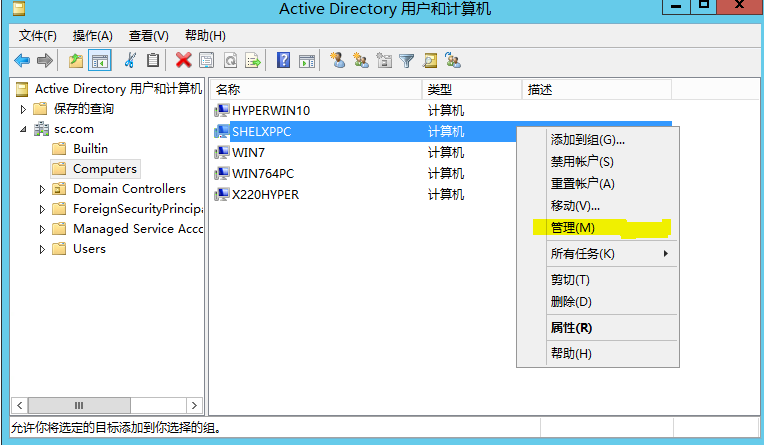
Task: Expand the Managed Service Accounts arrow
Action: point(42,229)
